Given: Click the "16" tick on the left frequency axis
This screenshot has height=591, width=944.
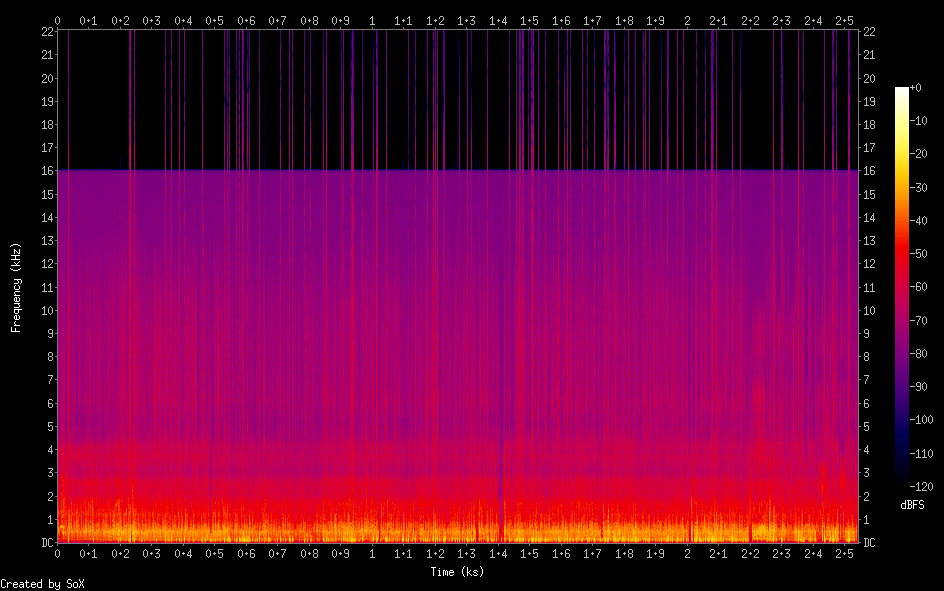Looking at the screenshot, I should click(48, 171).
